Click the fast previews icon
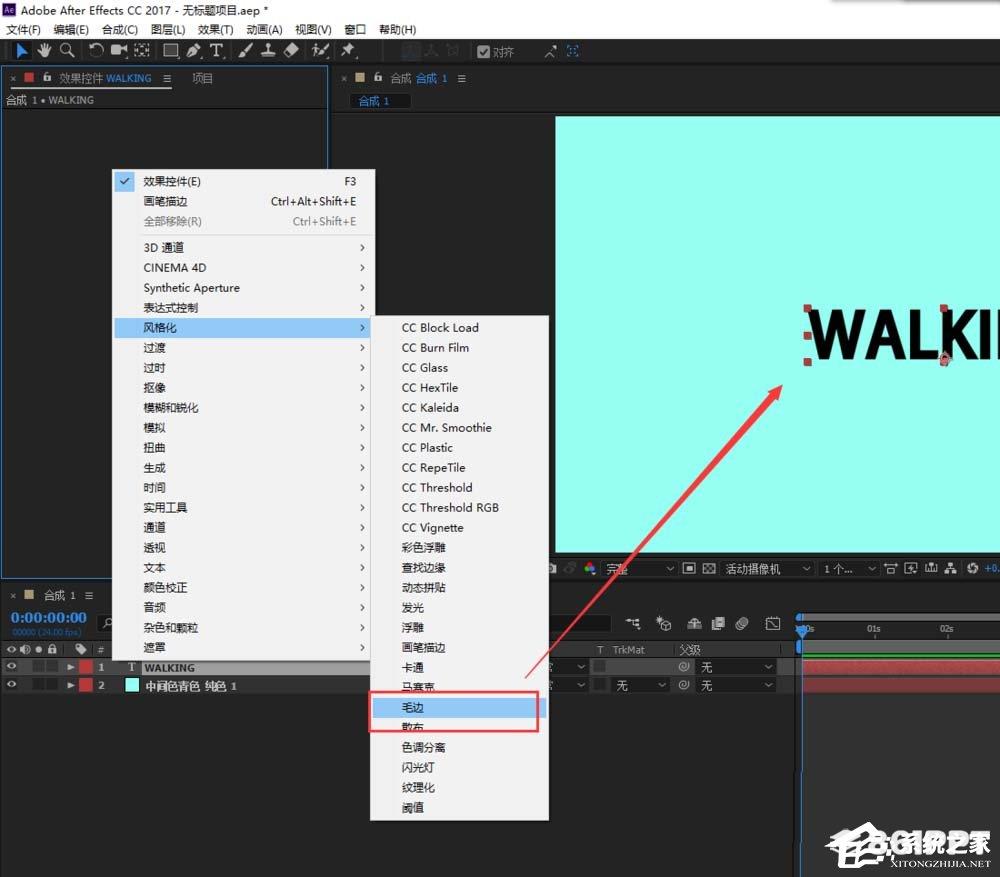This screenshot has height=877, width=1000. click(911, 568)
